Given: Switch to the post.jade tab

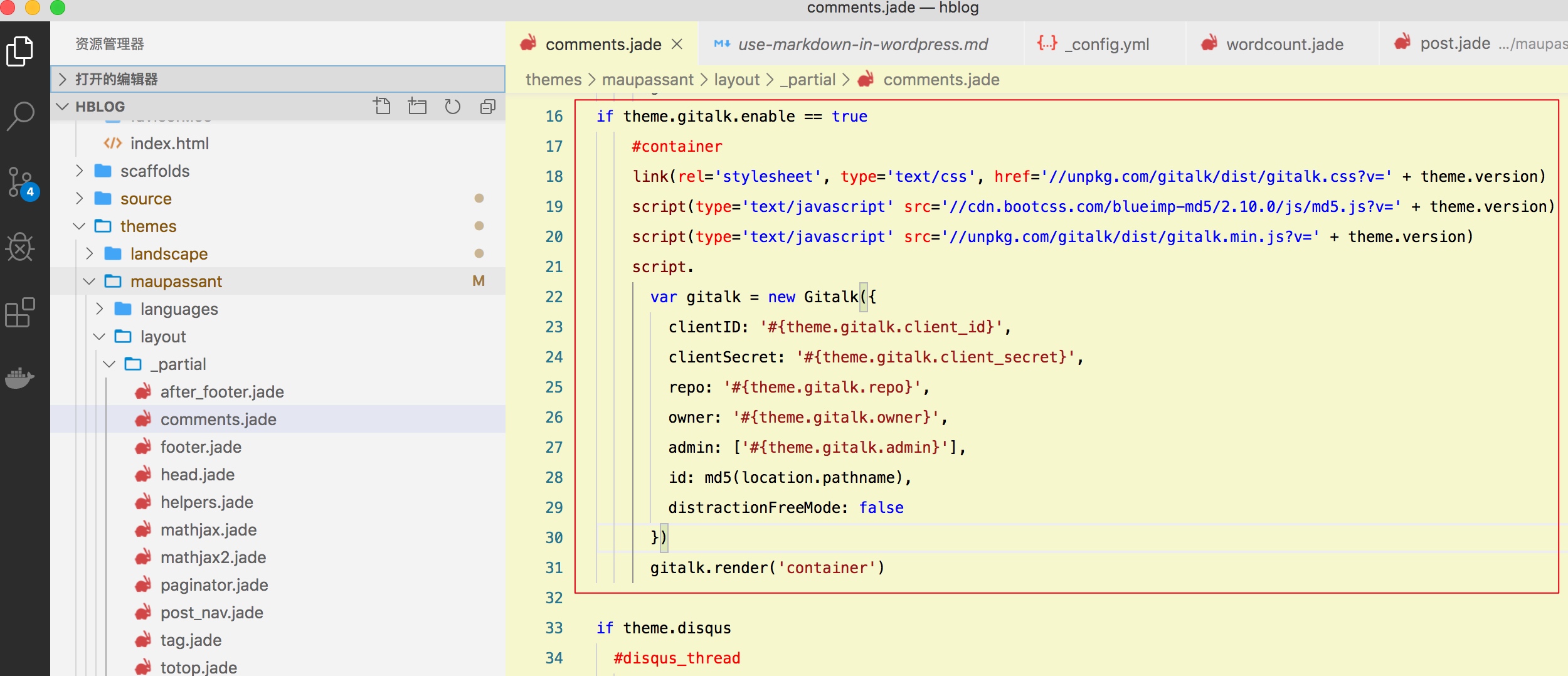Looking at the screenshot, I should [x=1474, y=44].
